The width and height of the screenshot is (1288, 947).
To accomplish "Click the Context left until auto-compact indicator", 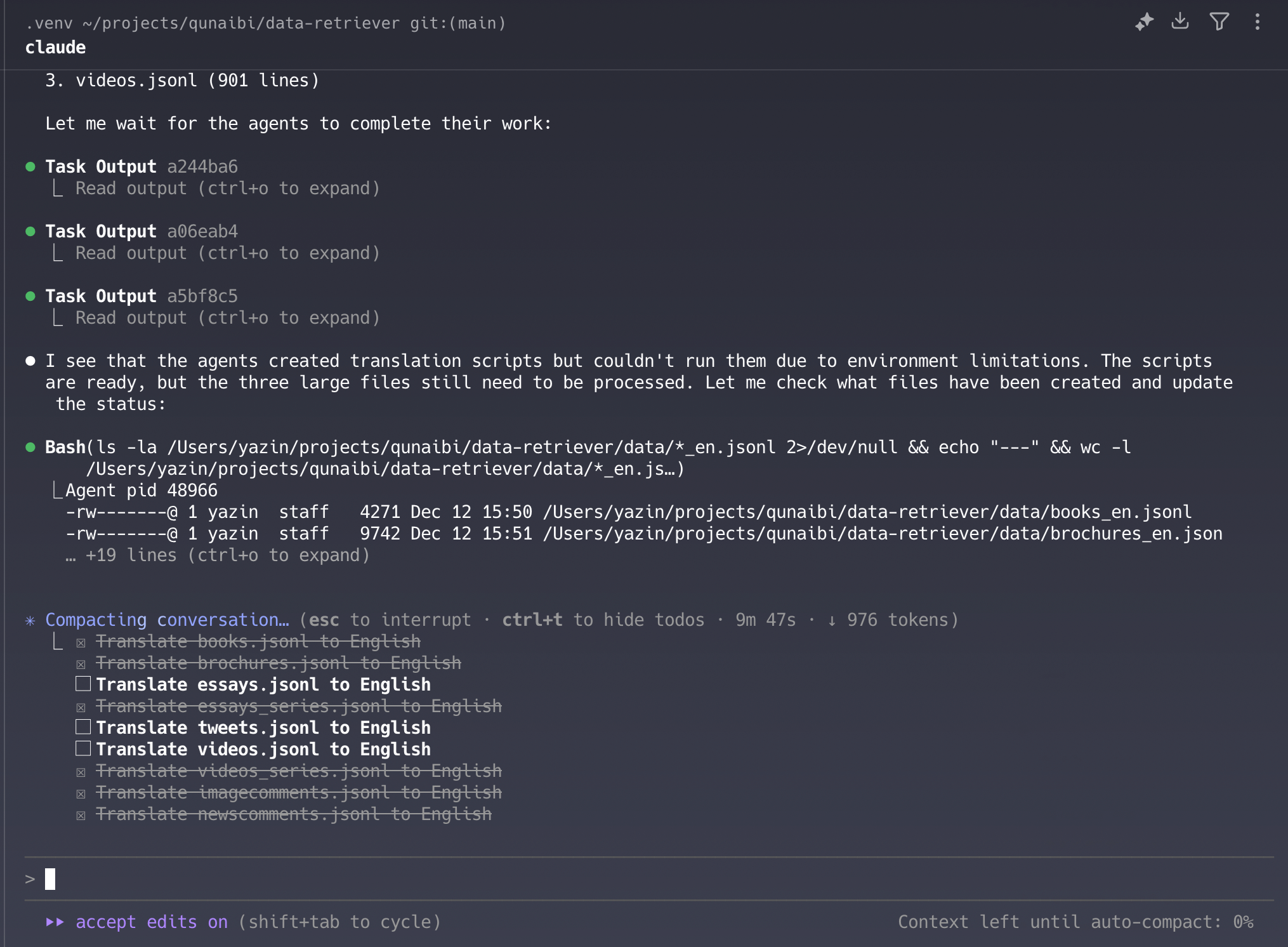I will [1075, 922].
